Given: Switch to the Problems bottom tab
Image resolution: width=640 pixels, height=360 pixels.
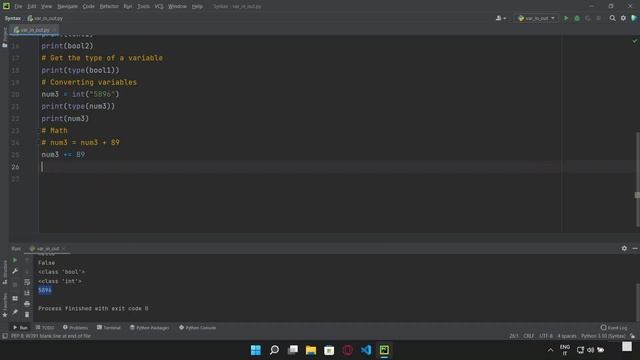Looking at the screenshot, I should click(76, 328).
